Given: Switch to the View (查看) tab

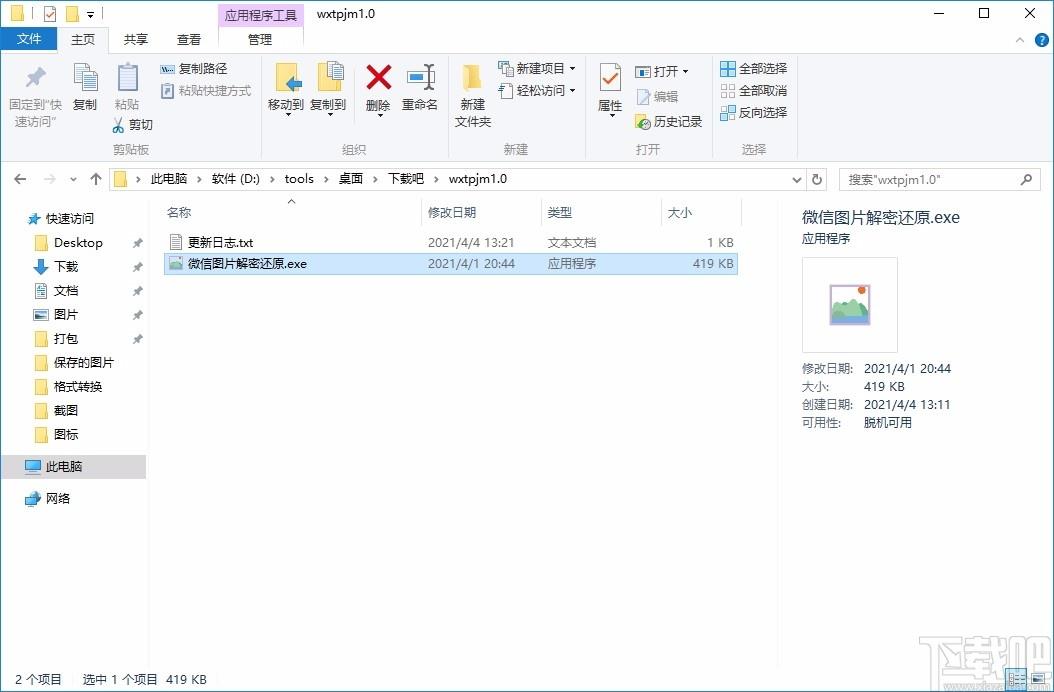Looking at the screenshot, I should [189, 40].
